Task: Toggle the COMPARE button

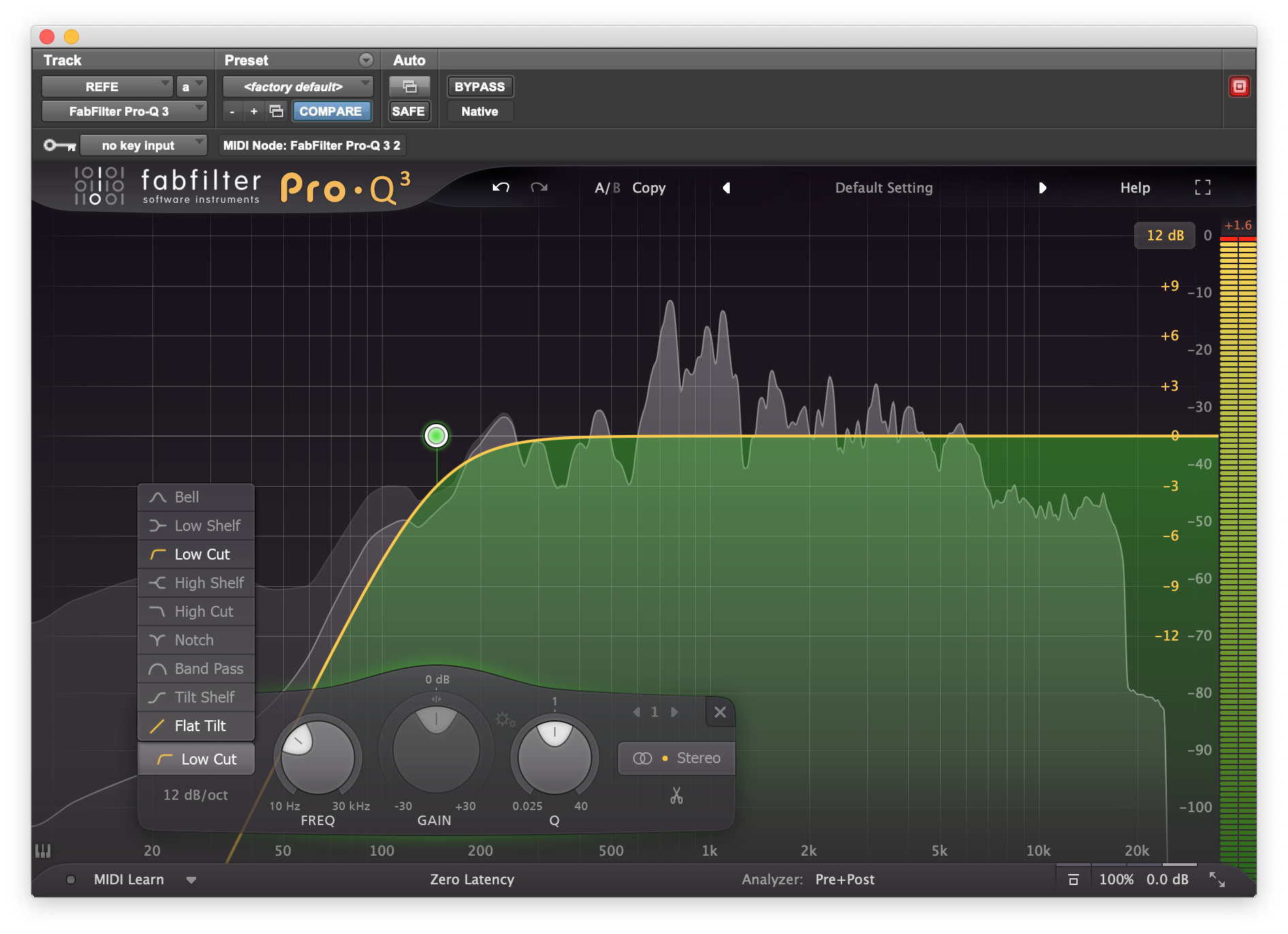Action: click(x=331, y=111)
